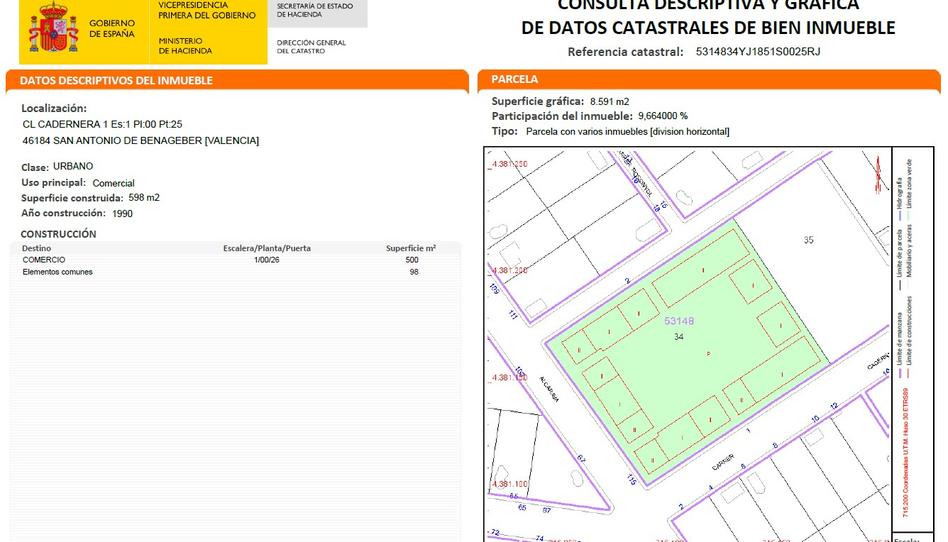Click the construction year value 1990
This screenshot has width=948, height=542.
[x=122, y=214]
